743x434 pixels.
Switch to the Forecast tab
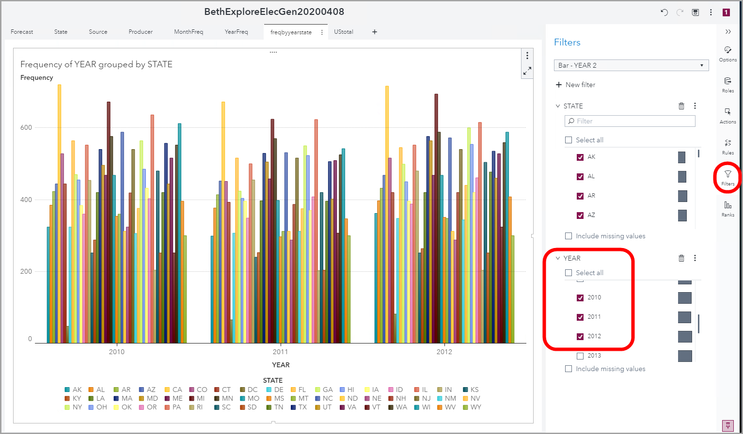pyautogui.click(x=22, y=32)
